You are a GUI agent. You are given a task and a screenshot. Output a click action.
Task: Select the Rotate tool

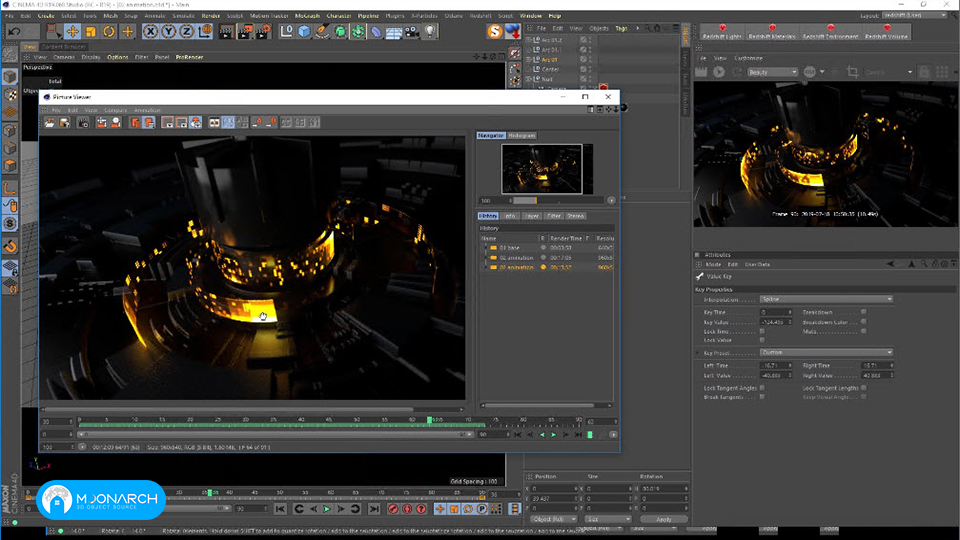coord(109,31)
